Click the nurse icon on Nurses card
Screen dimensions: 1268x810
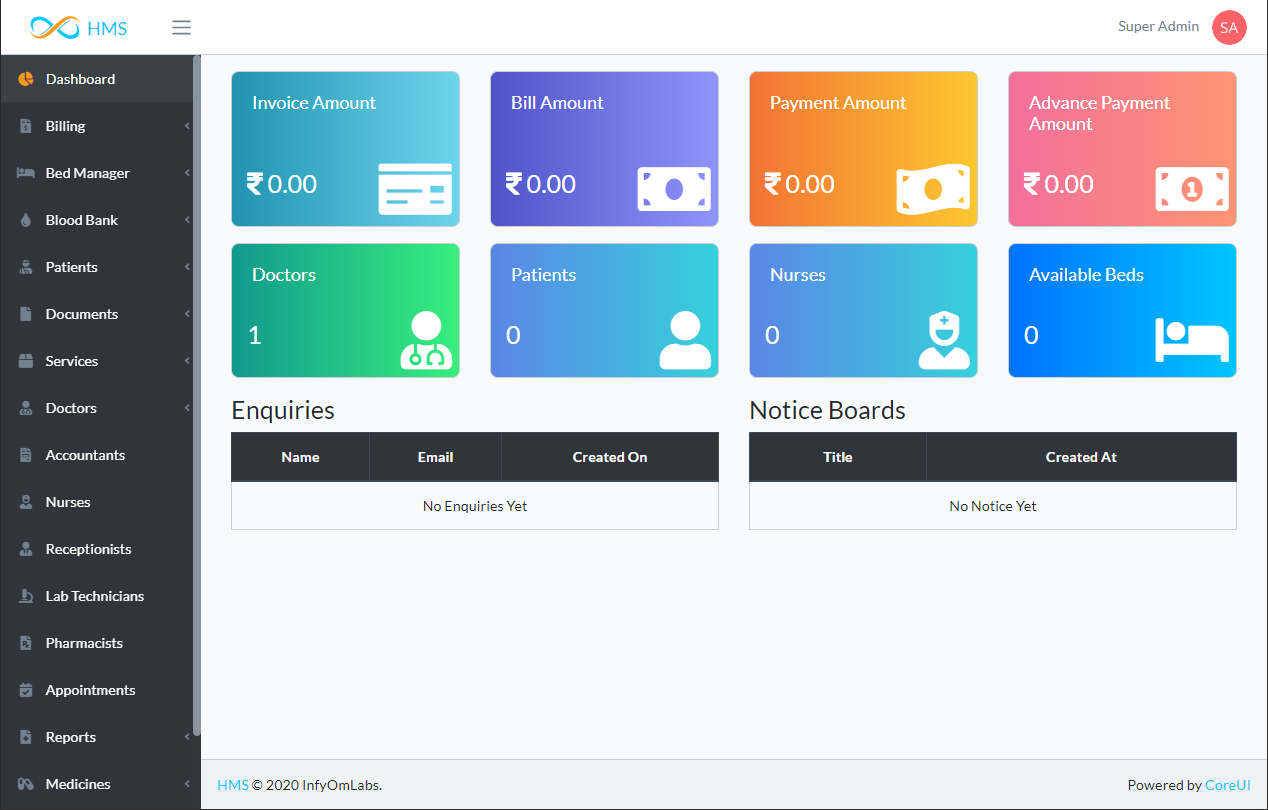pos(944,340)
